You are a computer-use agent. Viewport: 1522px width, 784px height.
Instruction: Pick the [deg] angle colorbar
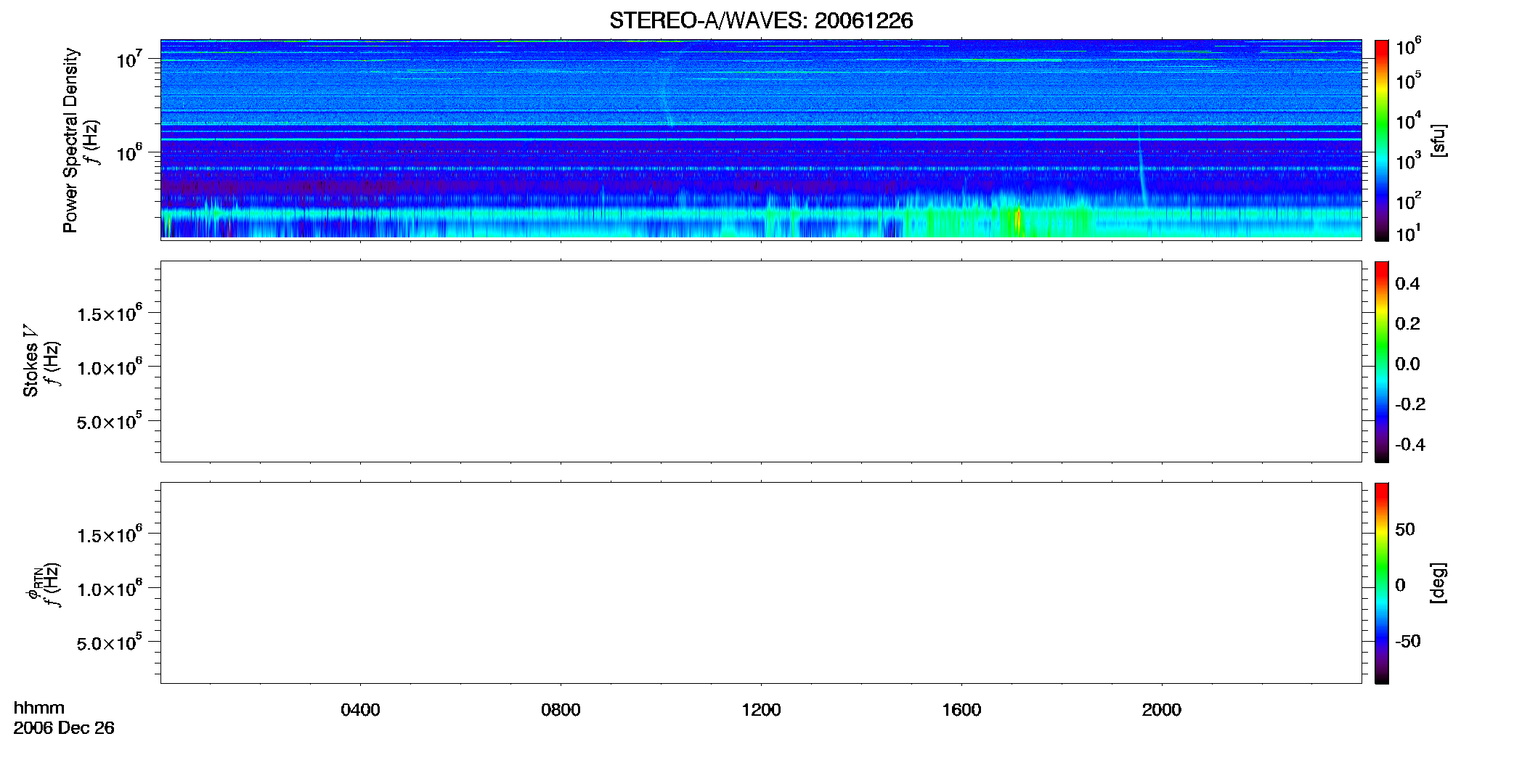1381,583
